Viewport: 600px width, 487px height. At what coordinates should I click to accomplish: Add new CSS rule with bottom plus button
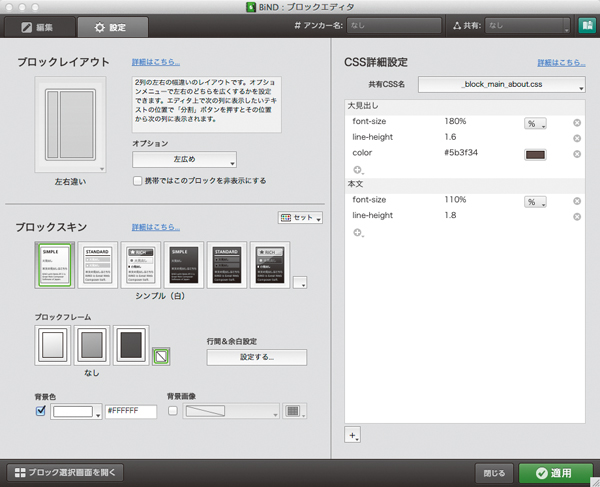click(x=353, y=435)
